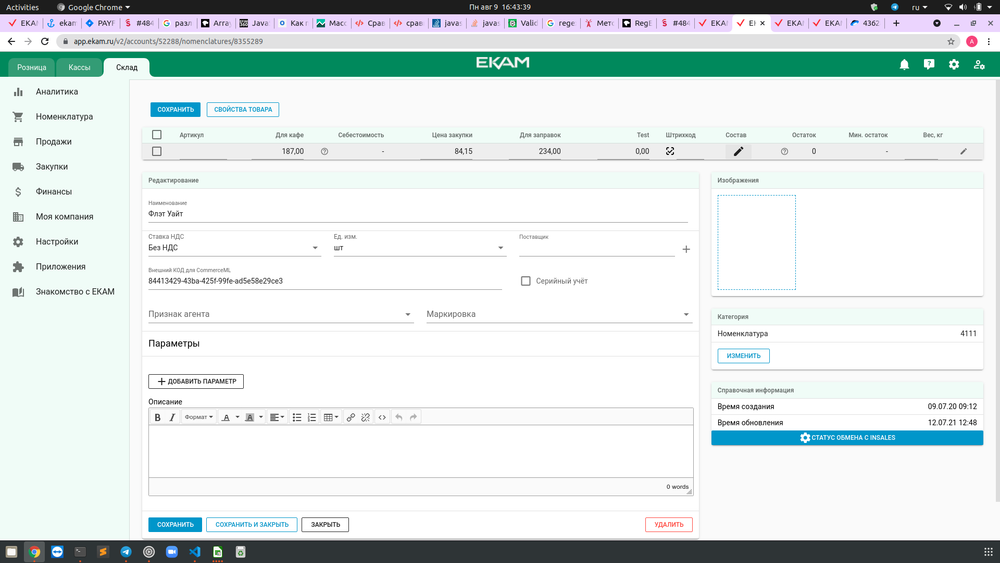Click the barcode scan icon in Штрихкод column
Screen dimensions: 1000x563
(670, 151)
